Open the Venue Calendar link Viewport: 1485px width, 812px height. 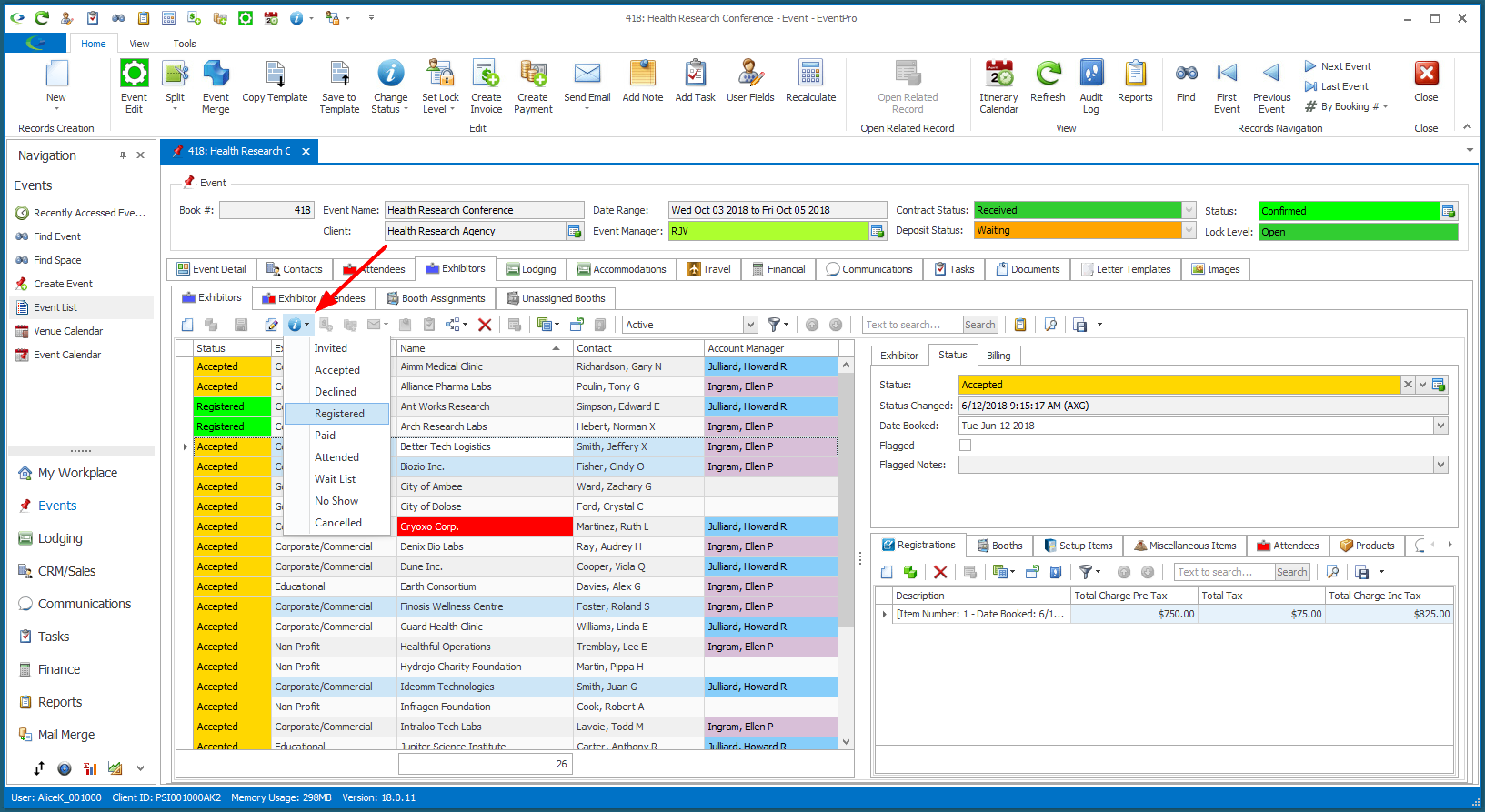click(68, 331)
